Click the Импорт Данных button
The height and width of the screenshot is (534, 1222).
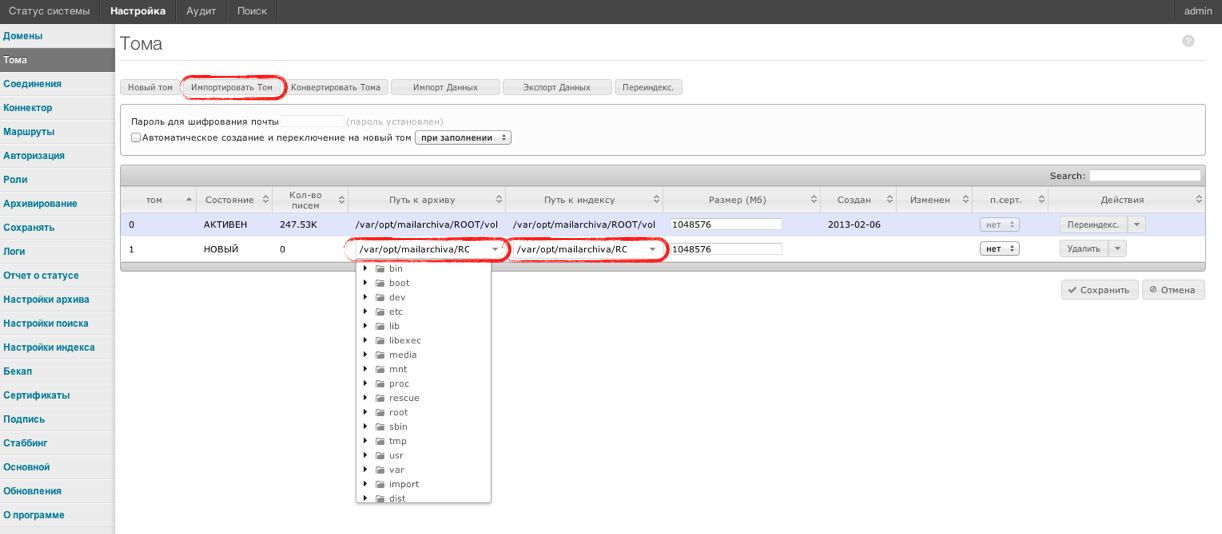[x=445, y=87]
